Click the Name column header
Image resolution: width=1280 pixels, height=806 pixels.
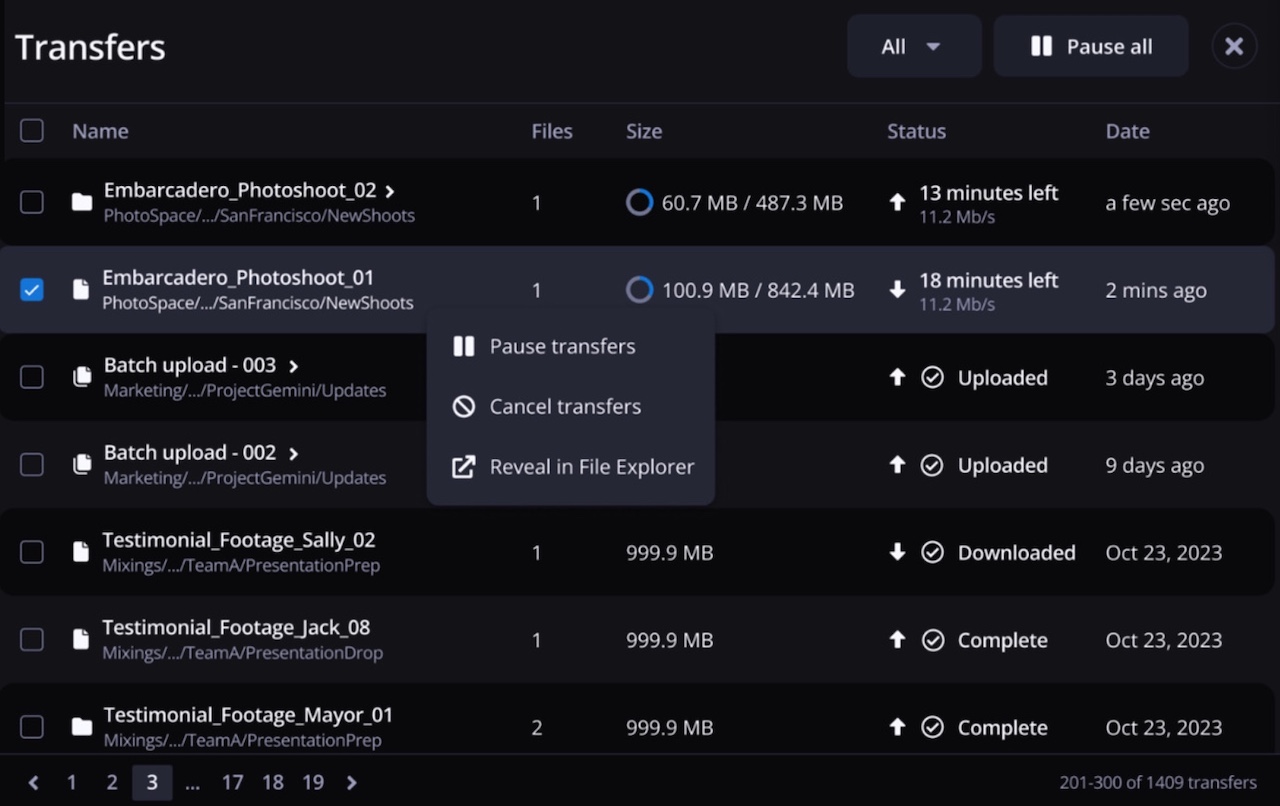(100, 131)
